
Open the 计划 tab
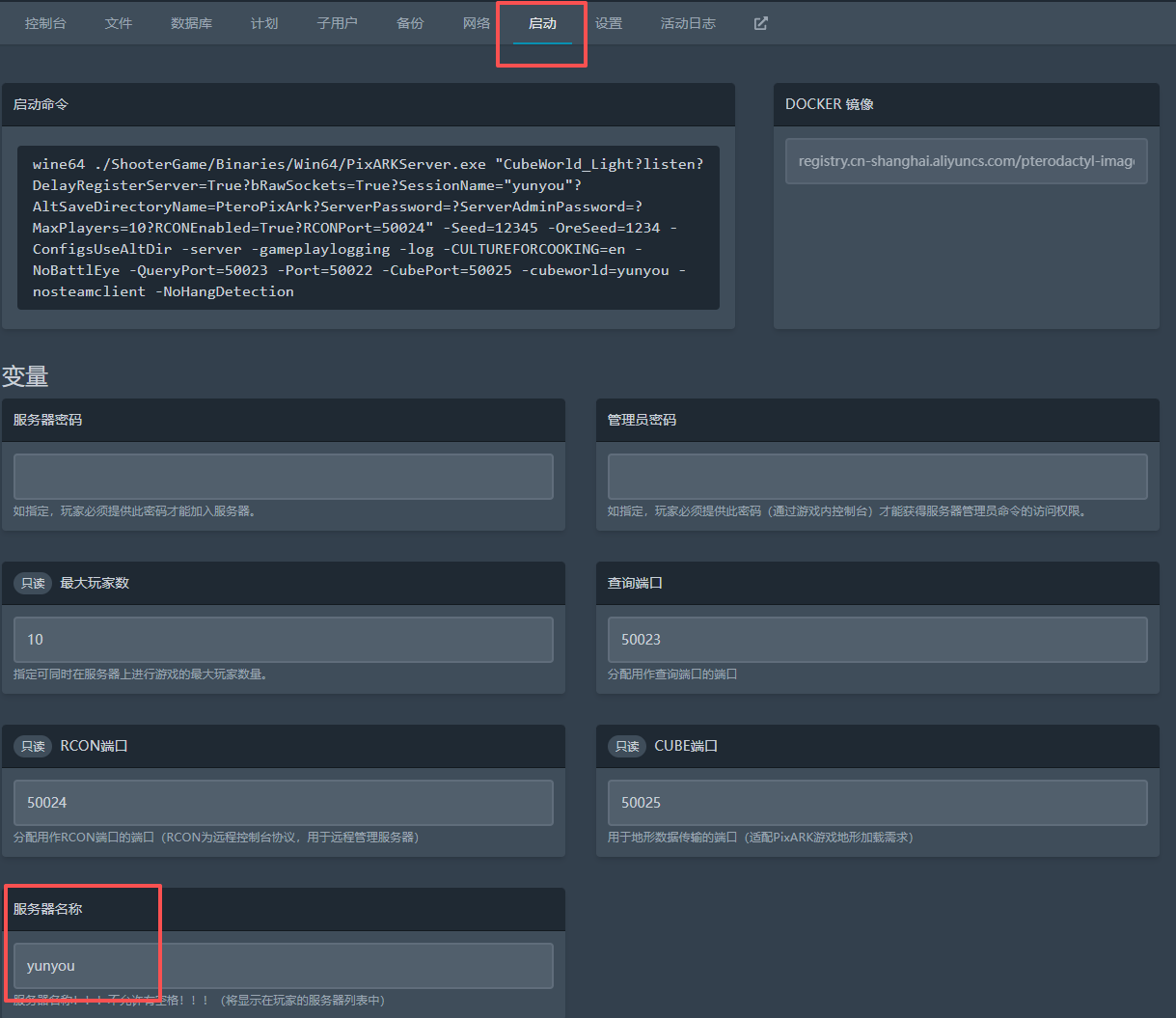(264, 24)
